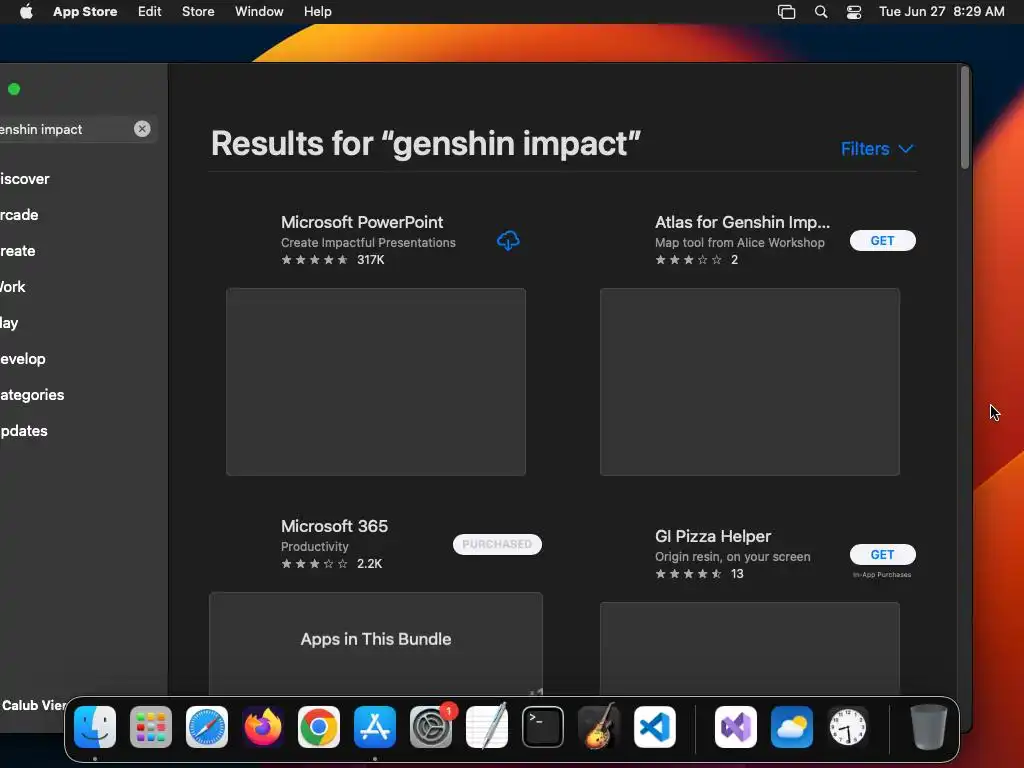Go to the Create sidebar section

point(18,251)
